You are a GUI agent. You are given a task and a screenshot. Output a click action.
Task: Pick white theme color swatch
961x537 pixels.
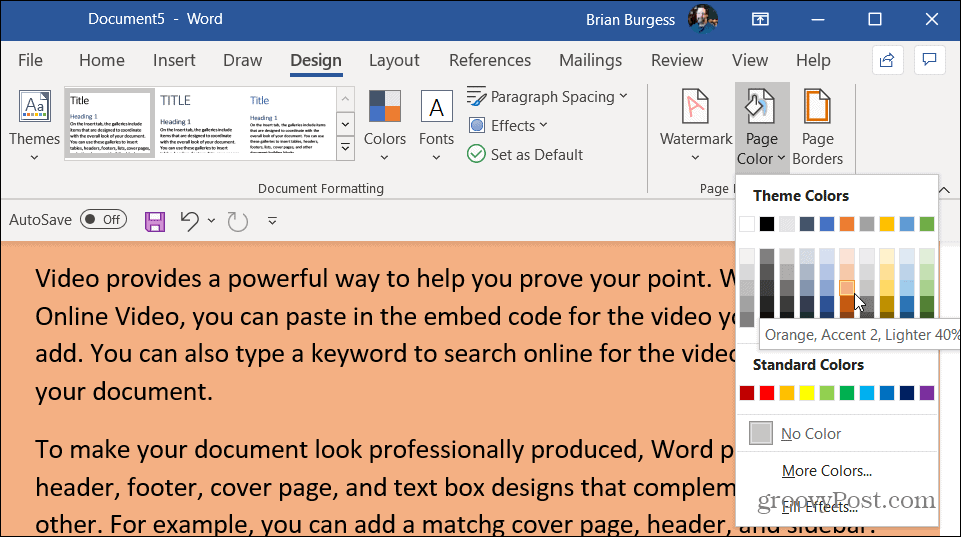[x=747, y=224]
